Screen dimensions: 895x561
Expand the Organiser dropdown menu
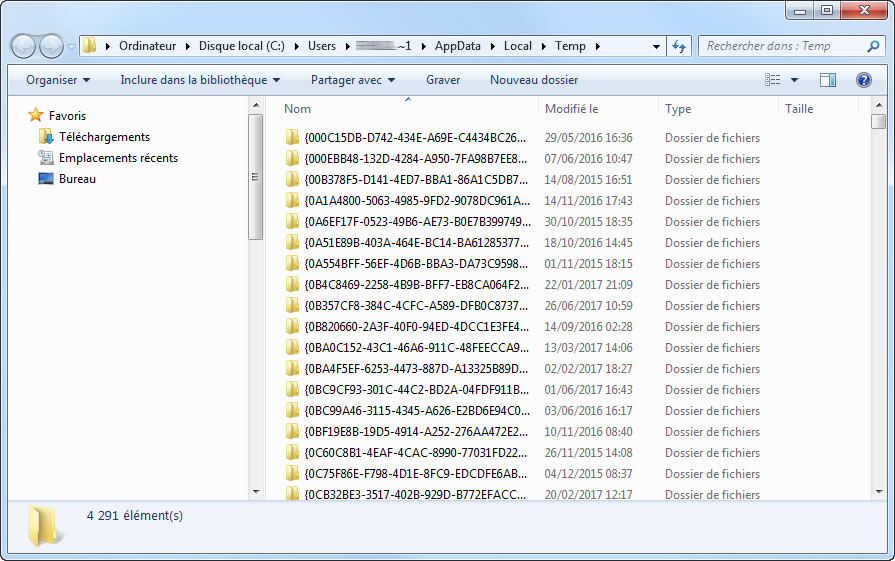(58, 80)
